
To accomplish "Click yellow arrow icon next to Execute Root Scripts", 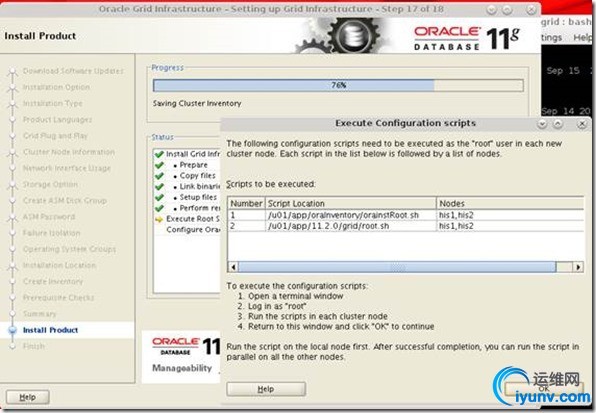I will pos(159,219).
